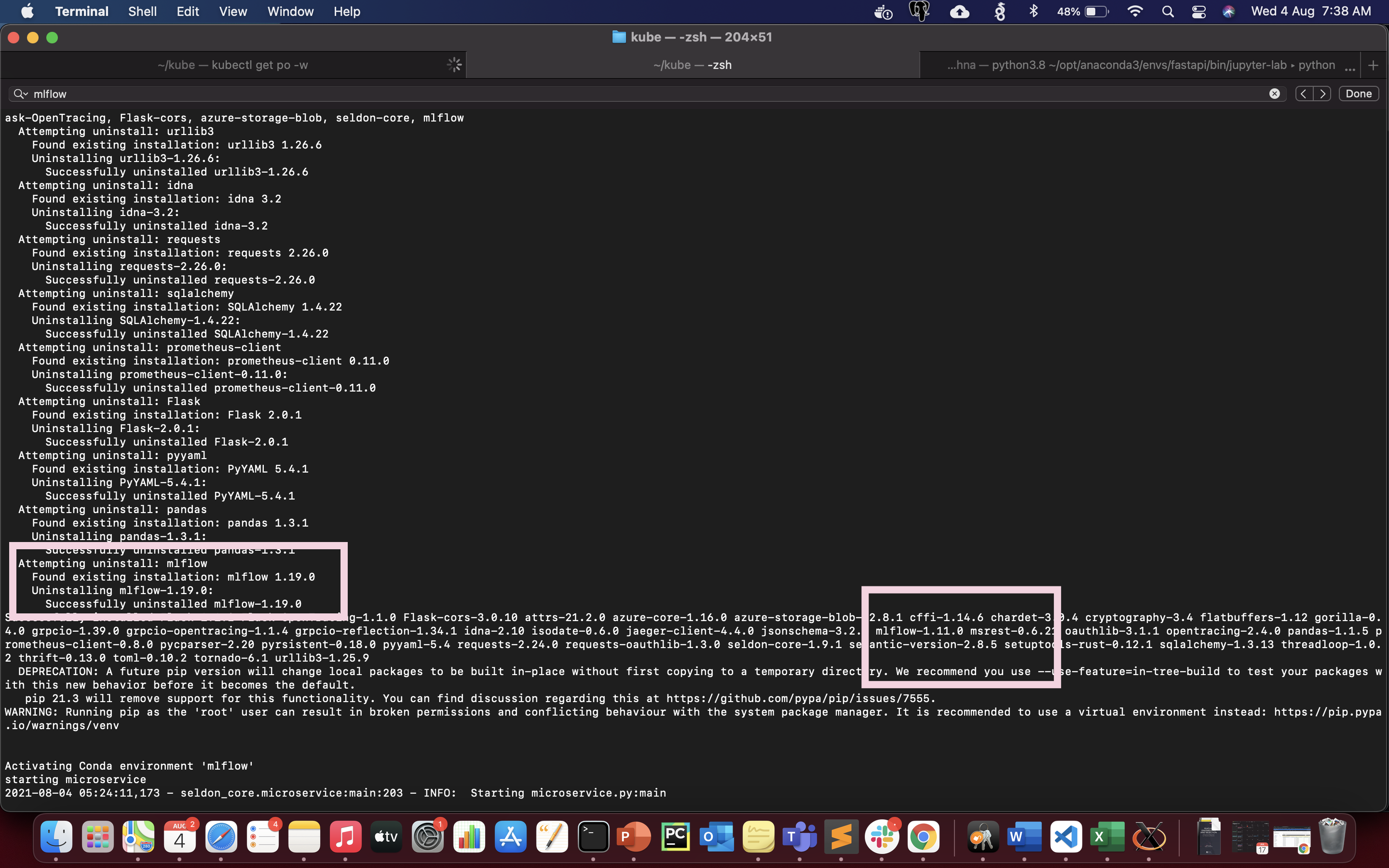
Task: Open Visual Studio Code in the Dock
Action: 1065,837
